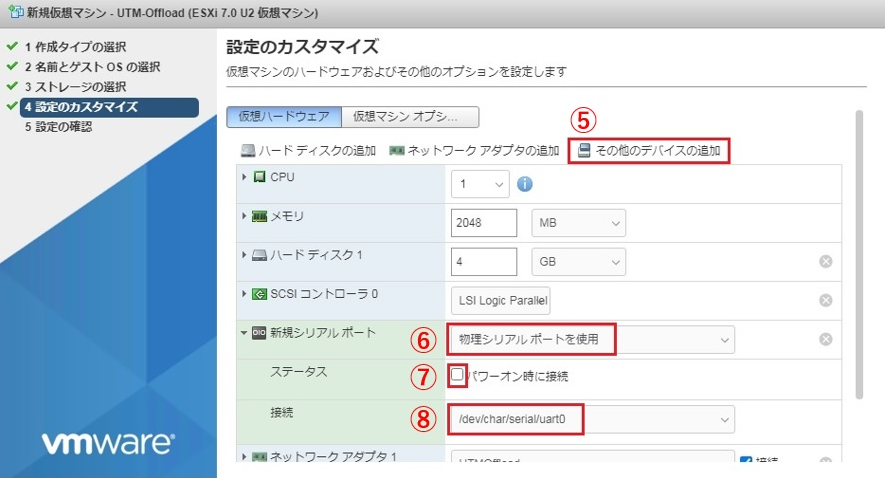Click the Add hard disk icon
Screen dimensions: 885x478
(248, 151)
